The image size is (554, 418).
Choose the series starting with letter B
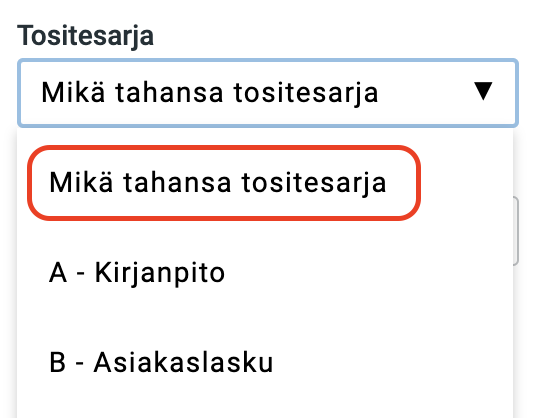[265, 363]
